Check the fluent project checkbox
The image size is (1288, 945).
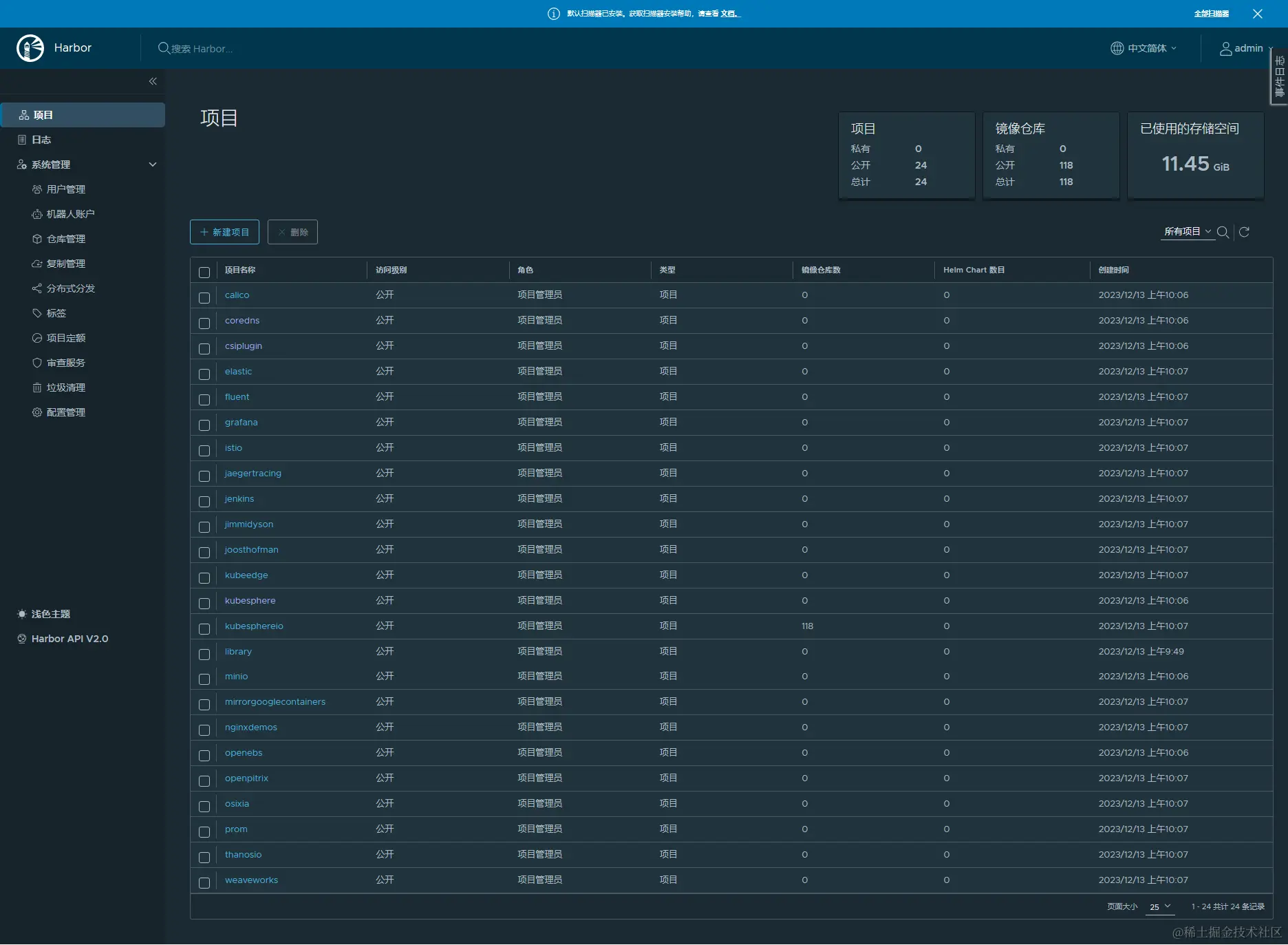tap(204, 399)
